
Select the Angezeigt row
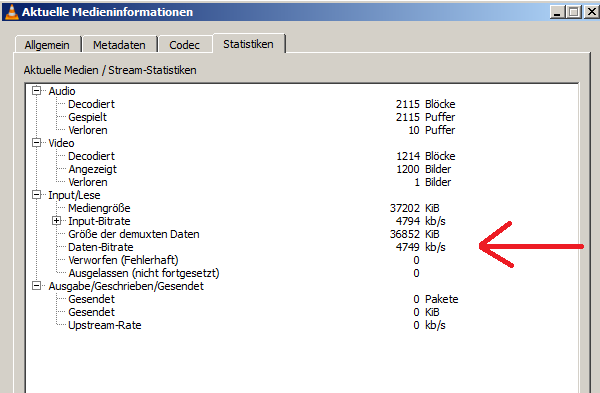pyautogui.click(x=92, y=169)
